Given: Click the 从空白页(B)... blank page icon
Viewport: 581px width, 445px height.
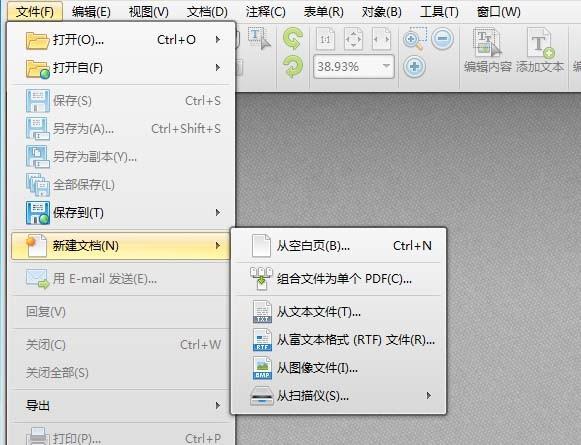Looking at the screenshot, I should [261, 245].
